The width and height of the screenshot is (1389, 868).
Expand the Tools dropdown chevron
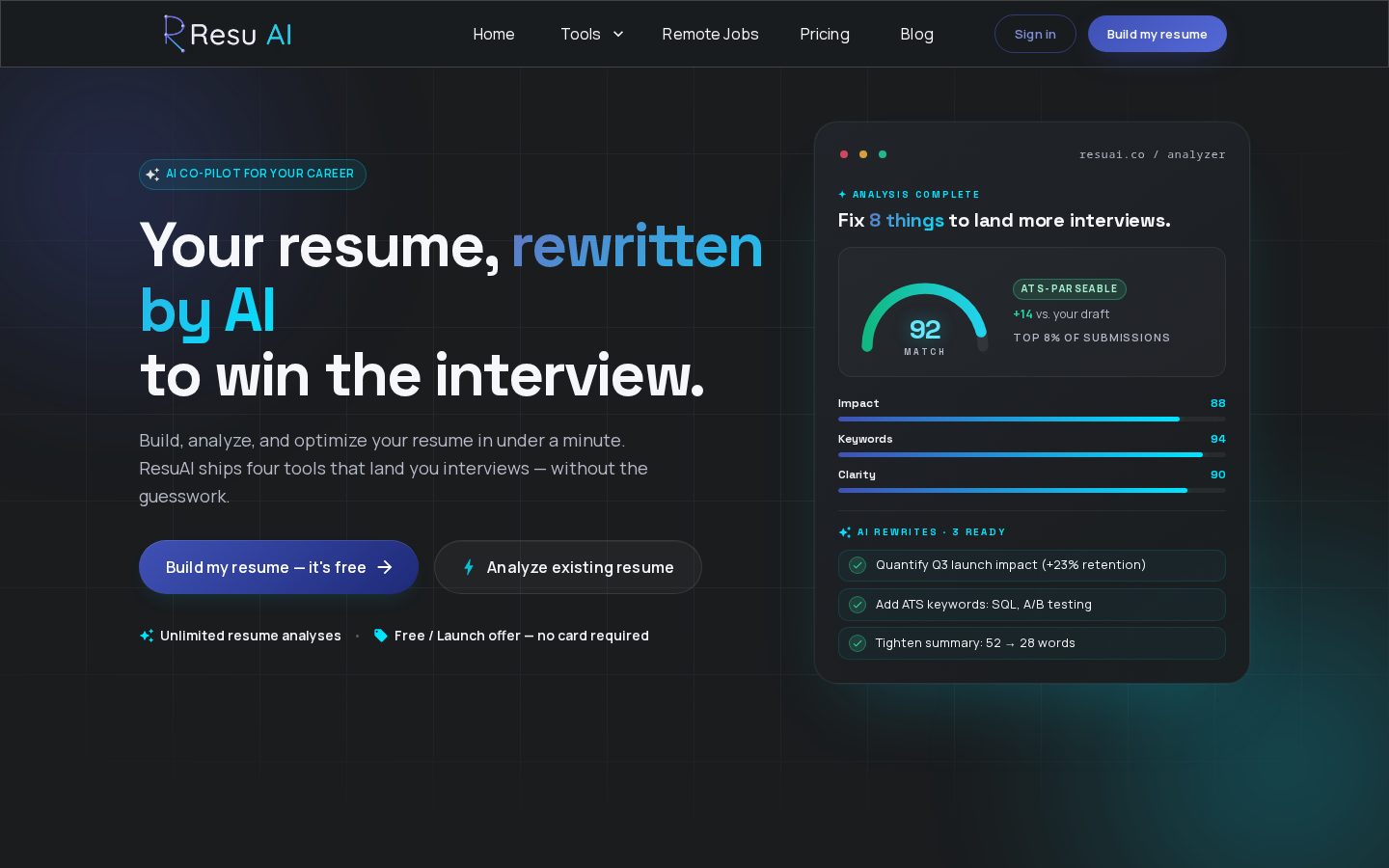point(618,34)
